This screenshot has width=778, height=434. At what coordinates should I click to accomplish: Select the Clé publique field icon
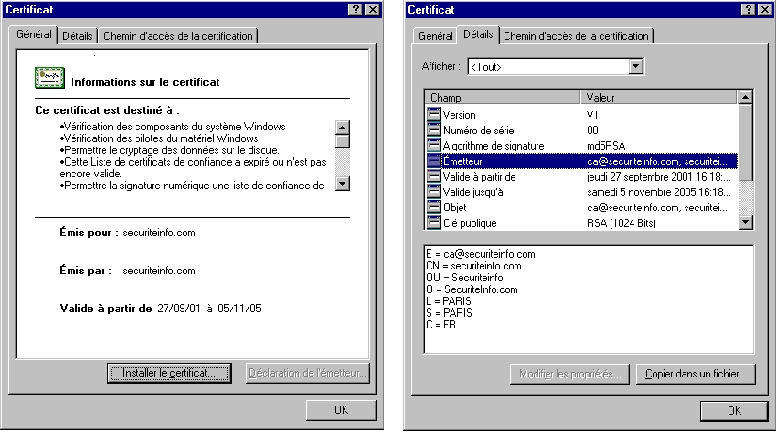(433, 222)
